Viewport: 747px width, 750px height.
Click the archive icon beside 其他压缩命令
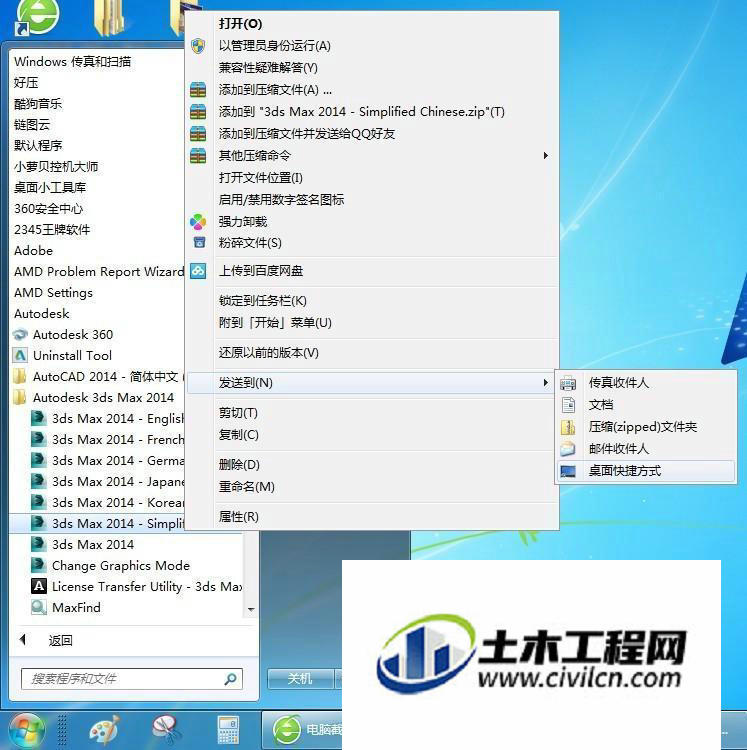coord(198,156)
